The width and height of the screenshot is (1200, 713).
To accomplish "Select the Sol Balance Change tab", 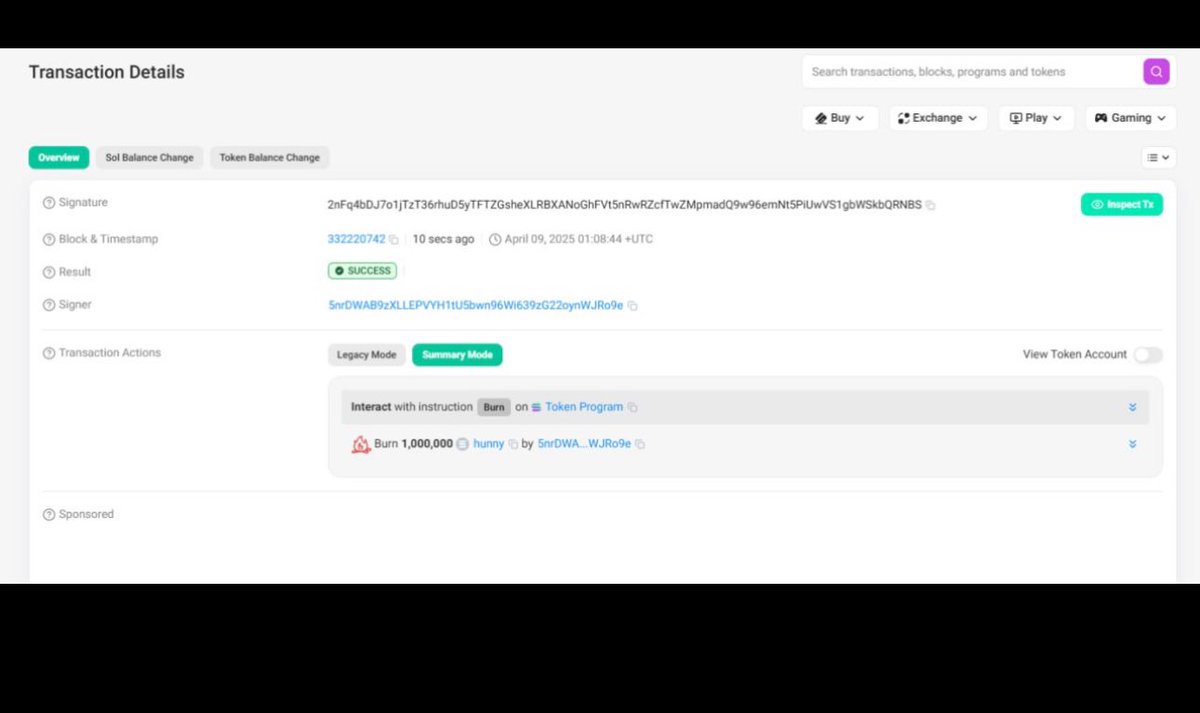I will [150, 158].
